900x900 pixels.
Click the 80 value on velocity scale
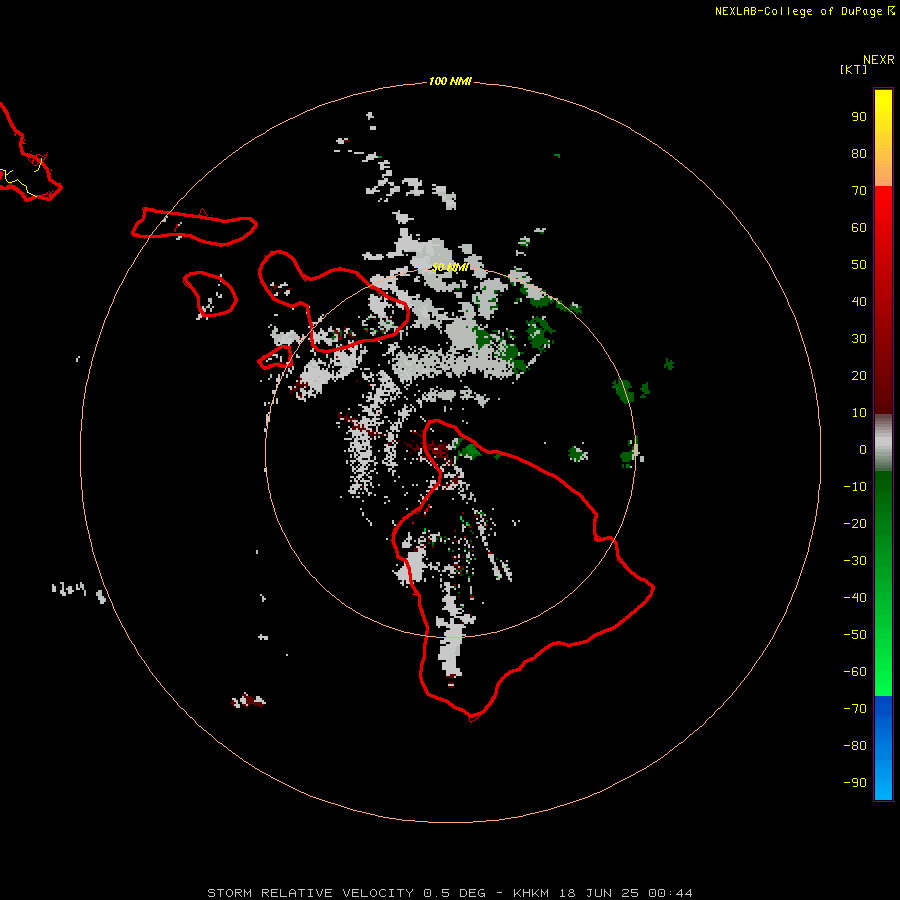coord(859,153)
